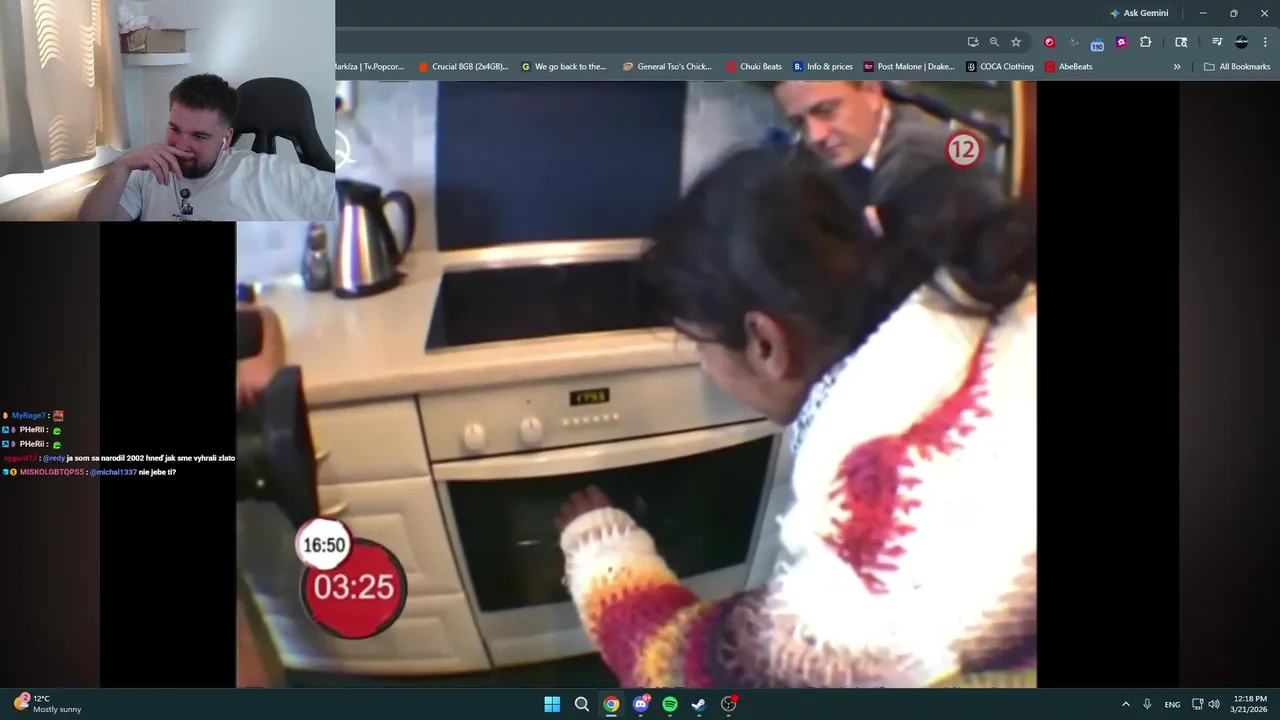Open the display tray icon

coord(1198,704)
